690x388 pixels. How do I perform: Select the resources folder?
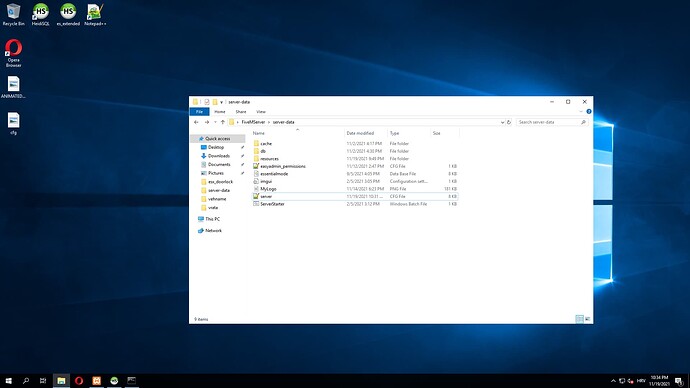(x=355, y=158)
